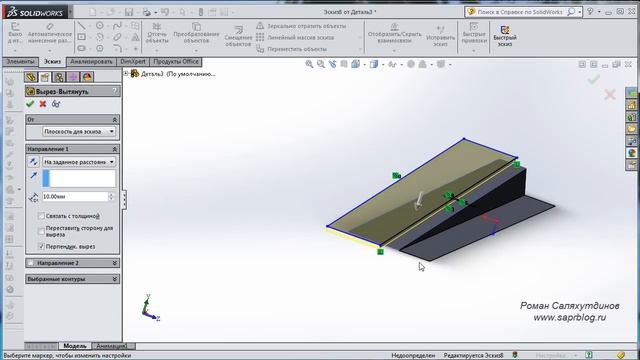Enable Направление 2 checkbox
640x360 pixels.
tap(31, 263)
